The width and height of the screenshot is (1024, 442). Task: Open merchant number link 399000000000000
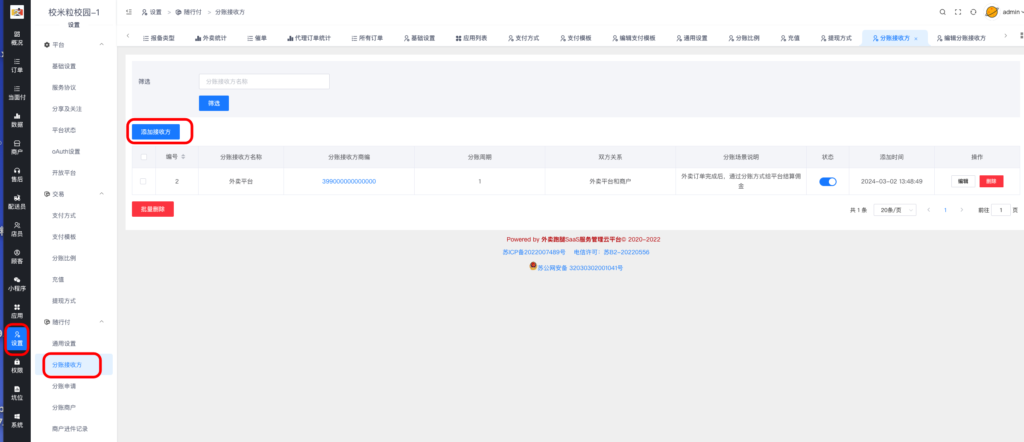[x=349, y=182]
